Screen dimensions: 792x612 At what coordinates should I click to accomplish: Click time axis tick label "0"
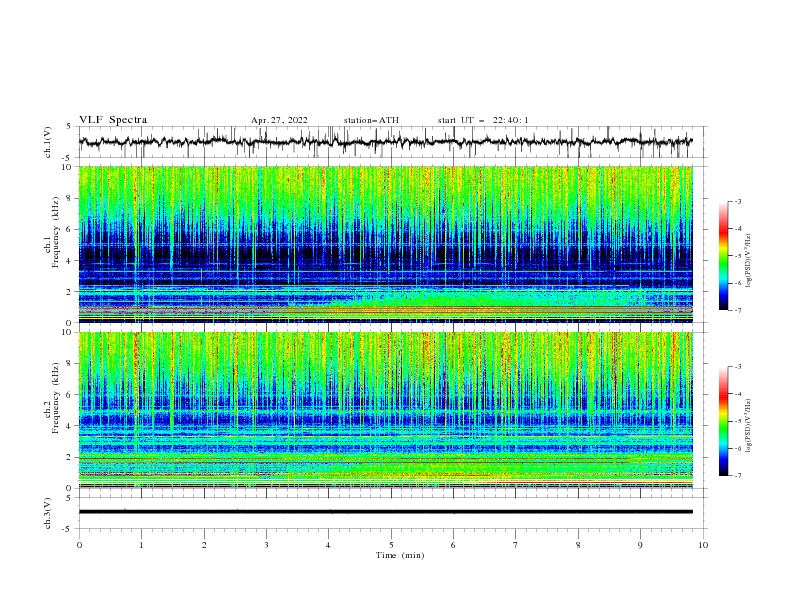tap(79, 545)
